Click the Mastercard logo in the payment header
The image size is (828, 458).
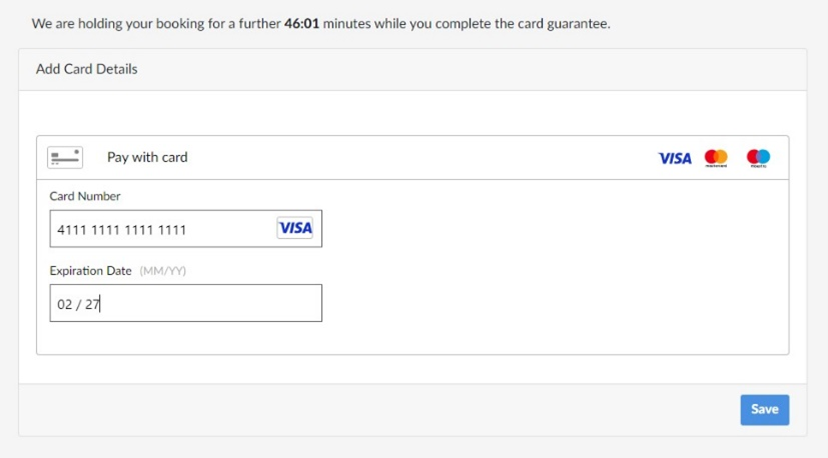pos(716,158)
